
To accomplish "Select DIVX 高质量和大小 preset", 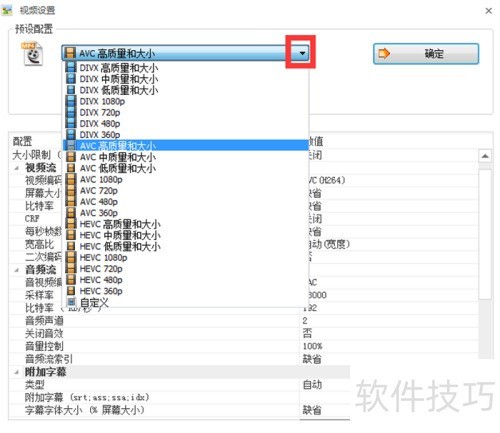I will (186, 68).
